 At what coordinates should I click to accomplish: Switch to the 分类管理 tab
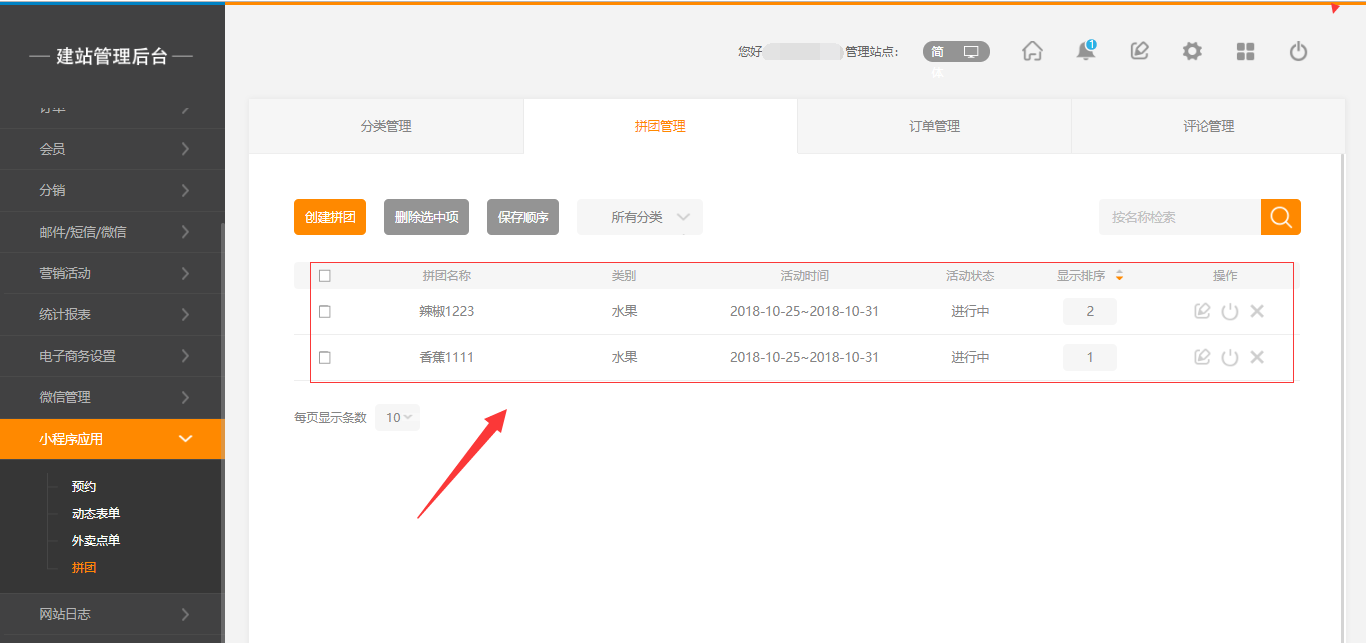pos(386,126)
